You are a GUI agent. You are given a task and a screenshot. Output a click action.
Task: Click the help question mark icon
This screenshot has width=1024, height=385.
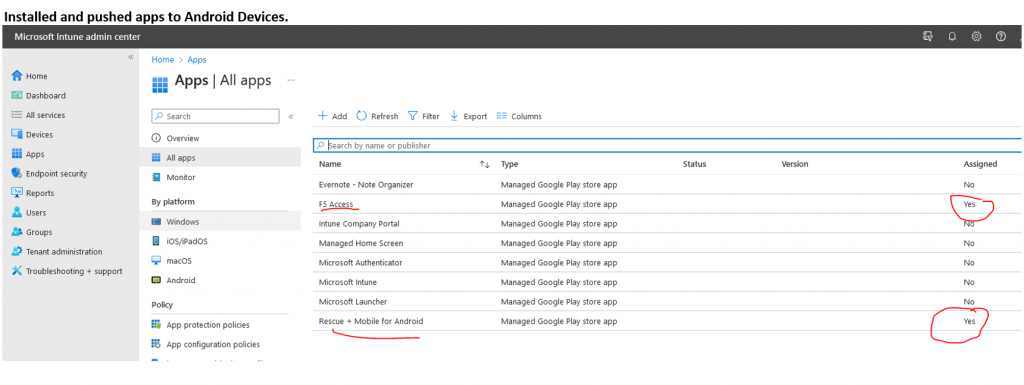(1000, 37)
